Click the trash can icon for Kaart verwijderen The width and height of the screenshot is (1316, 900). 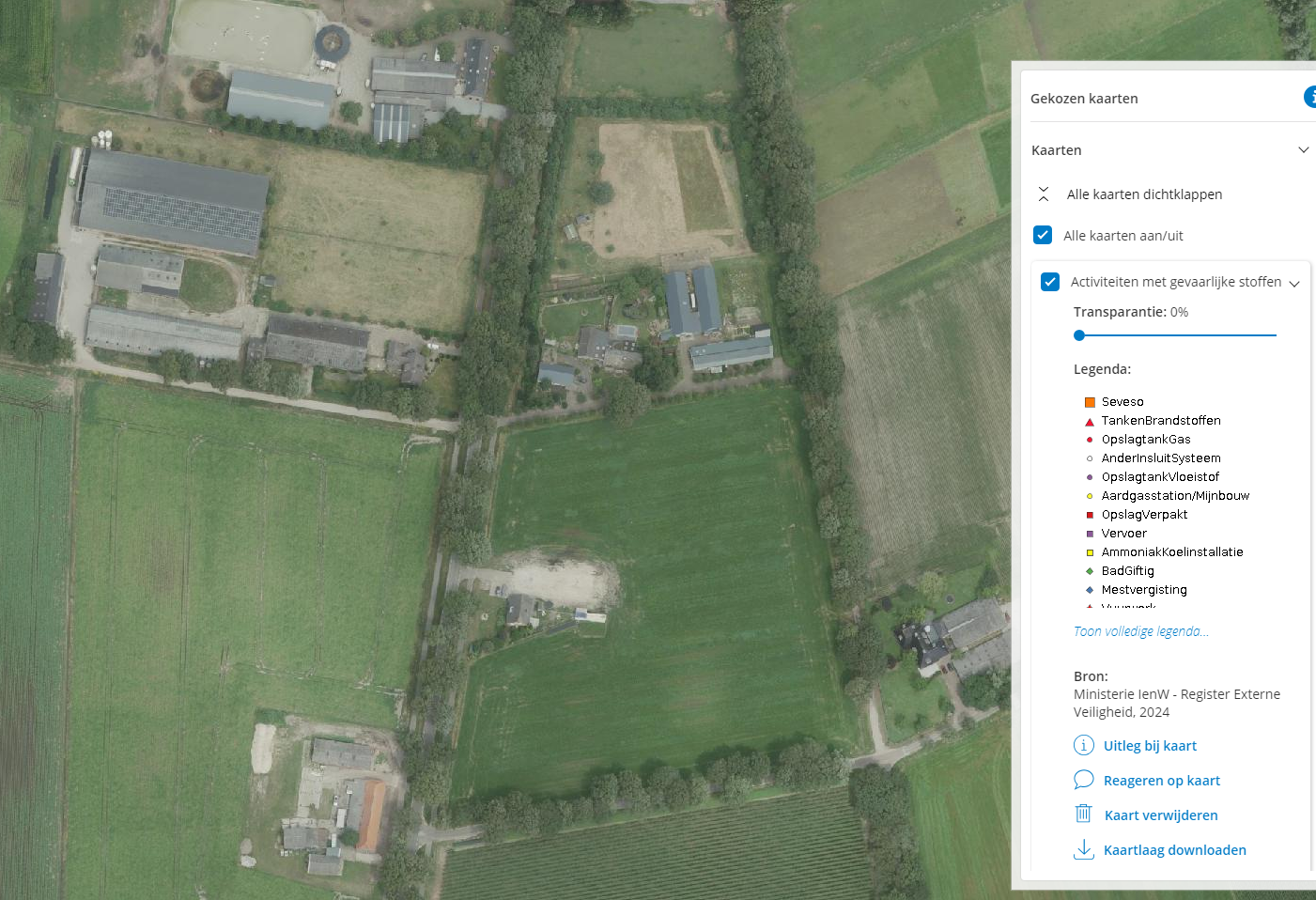(1084, 815)
